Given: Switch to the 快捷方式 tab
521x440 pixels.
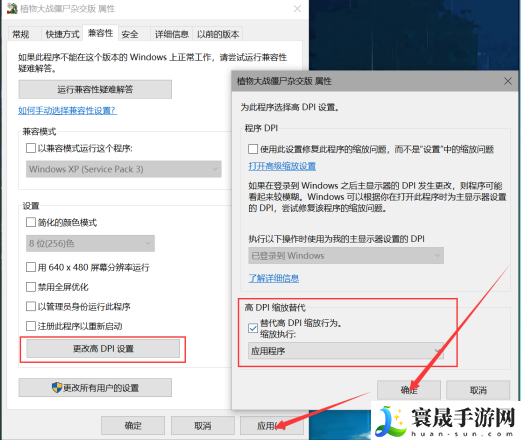Looking at the screenshot, I should [x=62, y=34].
